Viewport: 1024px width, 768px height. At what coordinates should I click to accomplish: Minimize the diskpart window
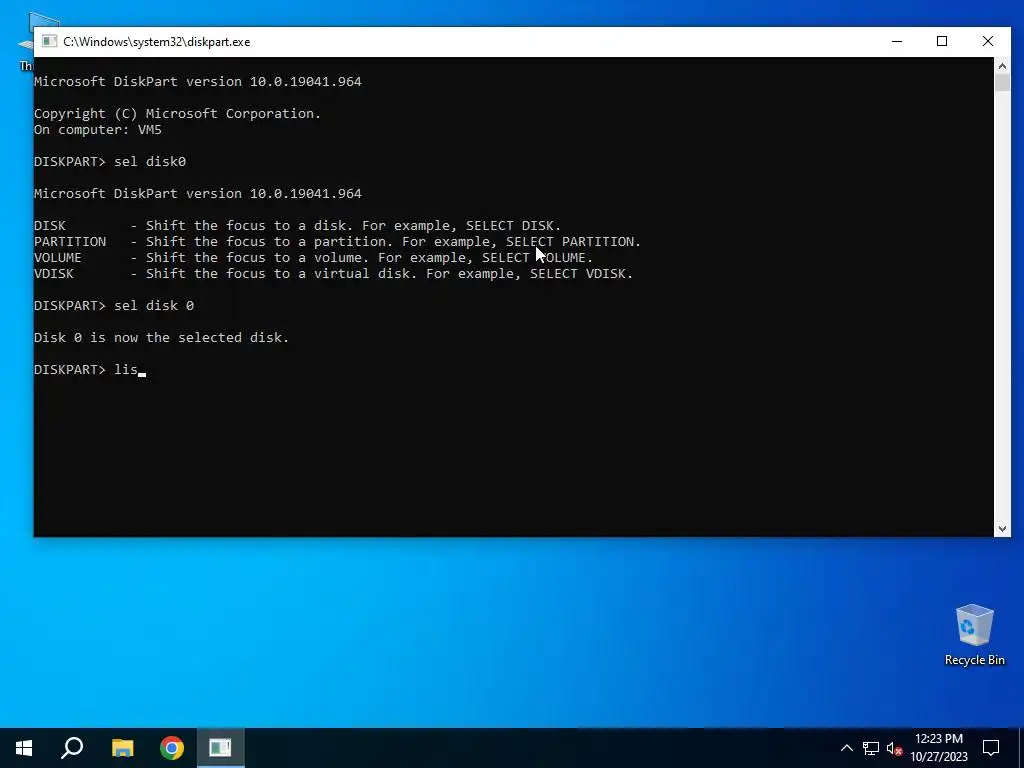897,41
